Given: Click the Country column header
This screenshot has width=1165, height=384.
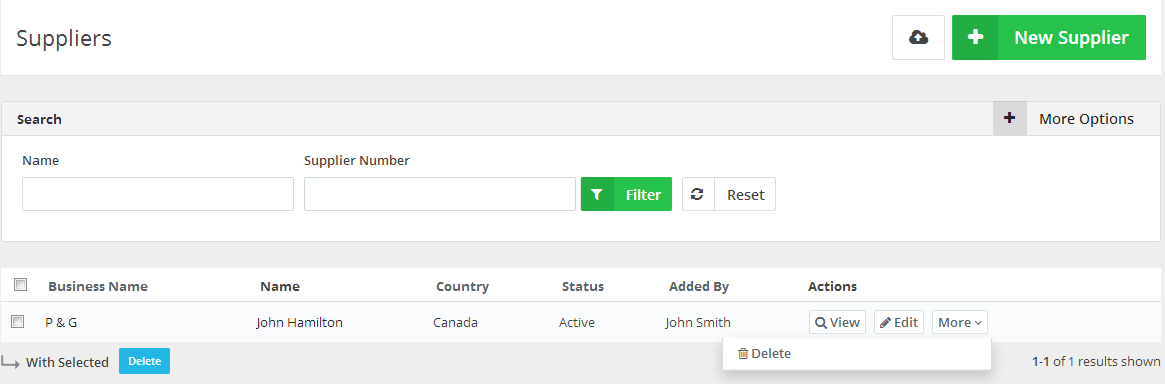Looking at the screenshot, I should pyautogui.click(x=462, y=286).
